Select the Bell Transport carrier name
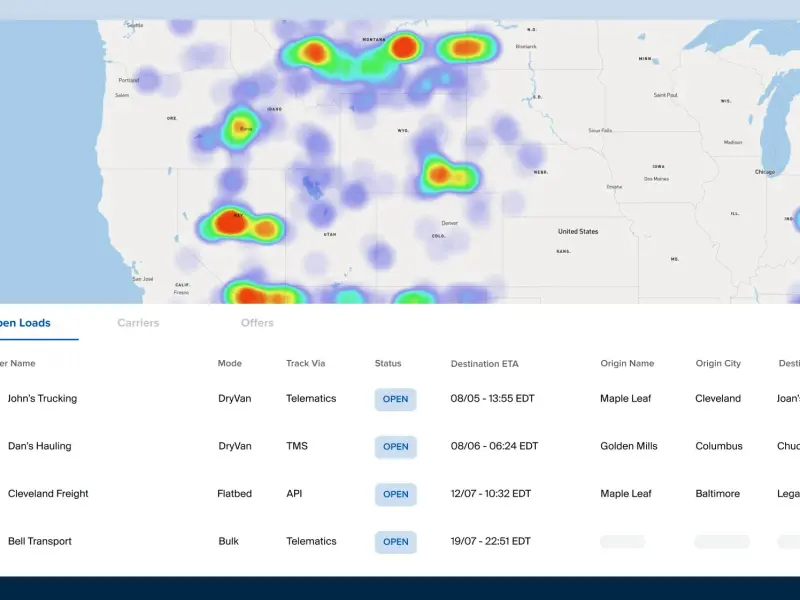 click(x=40, y=542)
